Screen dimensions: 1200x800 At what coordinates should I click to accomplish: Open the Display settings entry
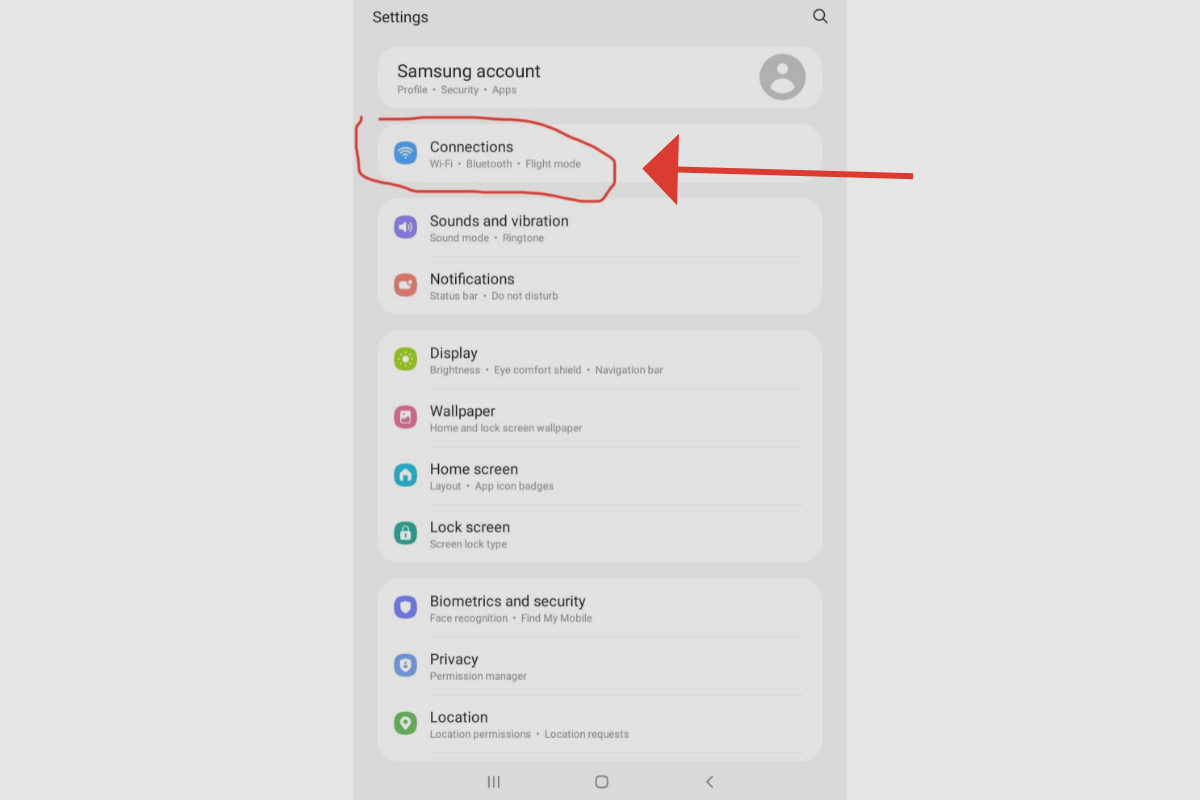[x=600, y=360]
